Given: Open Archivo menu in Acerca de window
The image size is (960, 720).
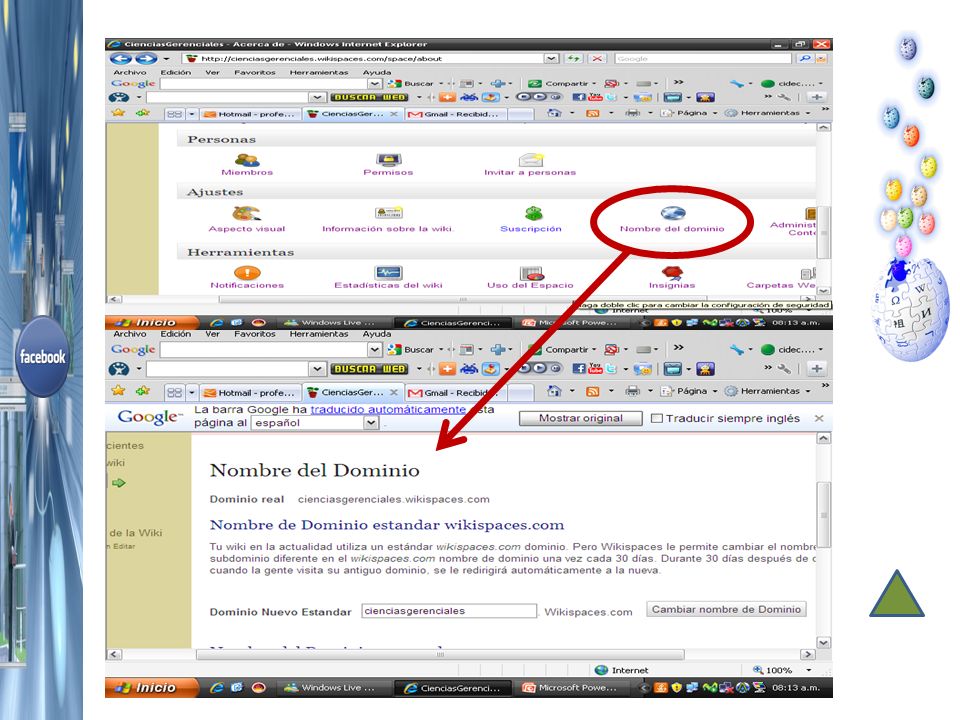Looking at the screenshot, I should (x=130, y=72).
